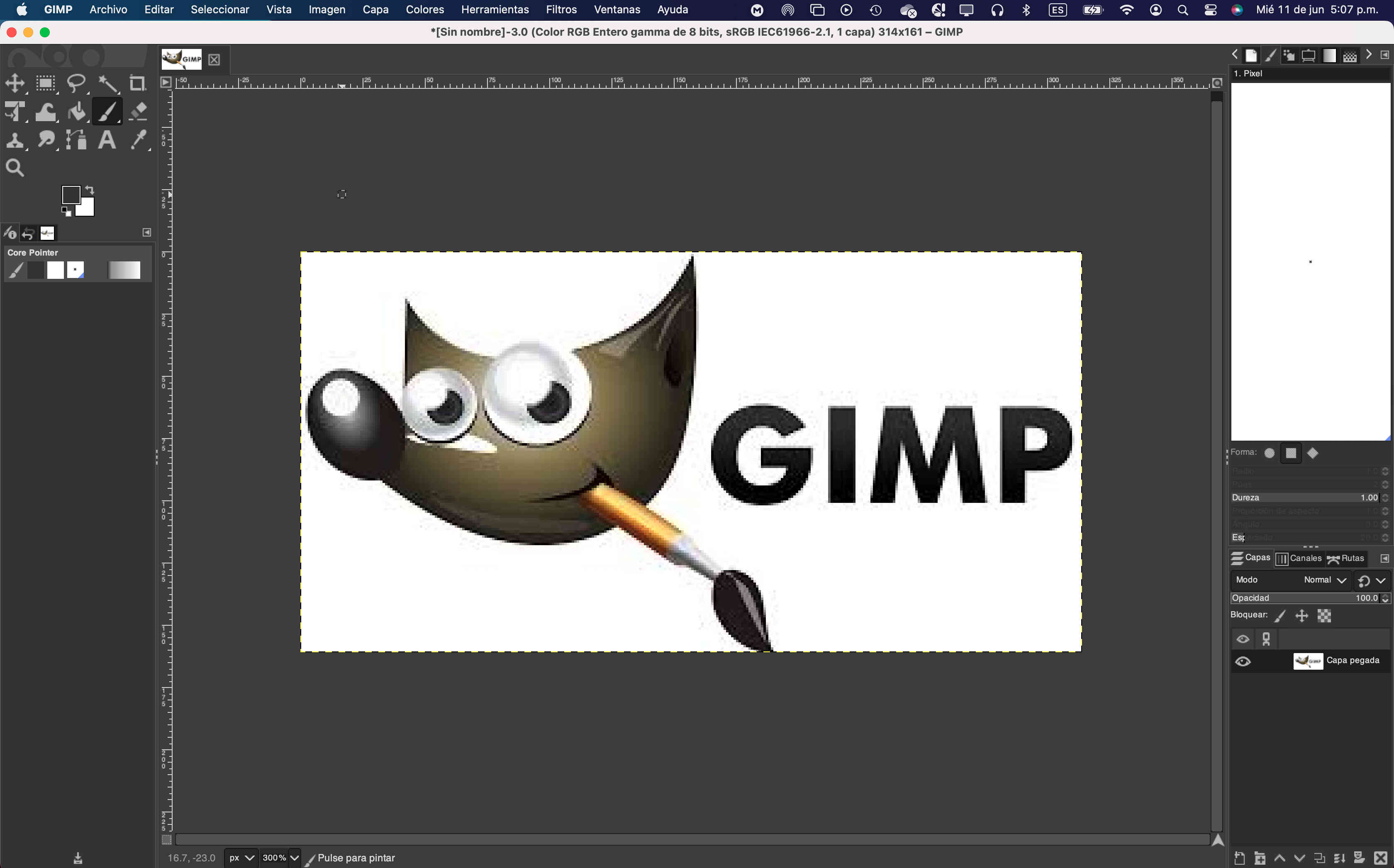The width and height of the screenshot is (1394, 868).
Task: Toggle lock position and size
Action: [x=1301, y=615]
